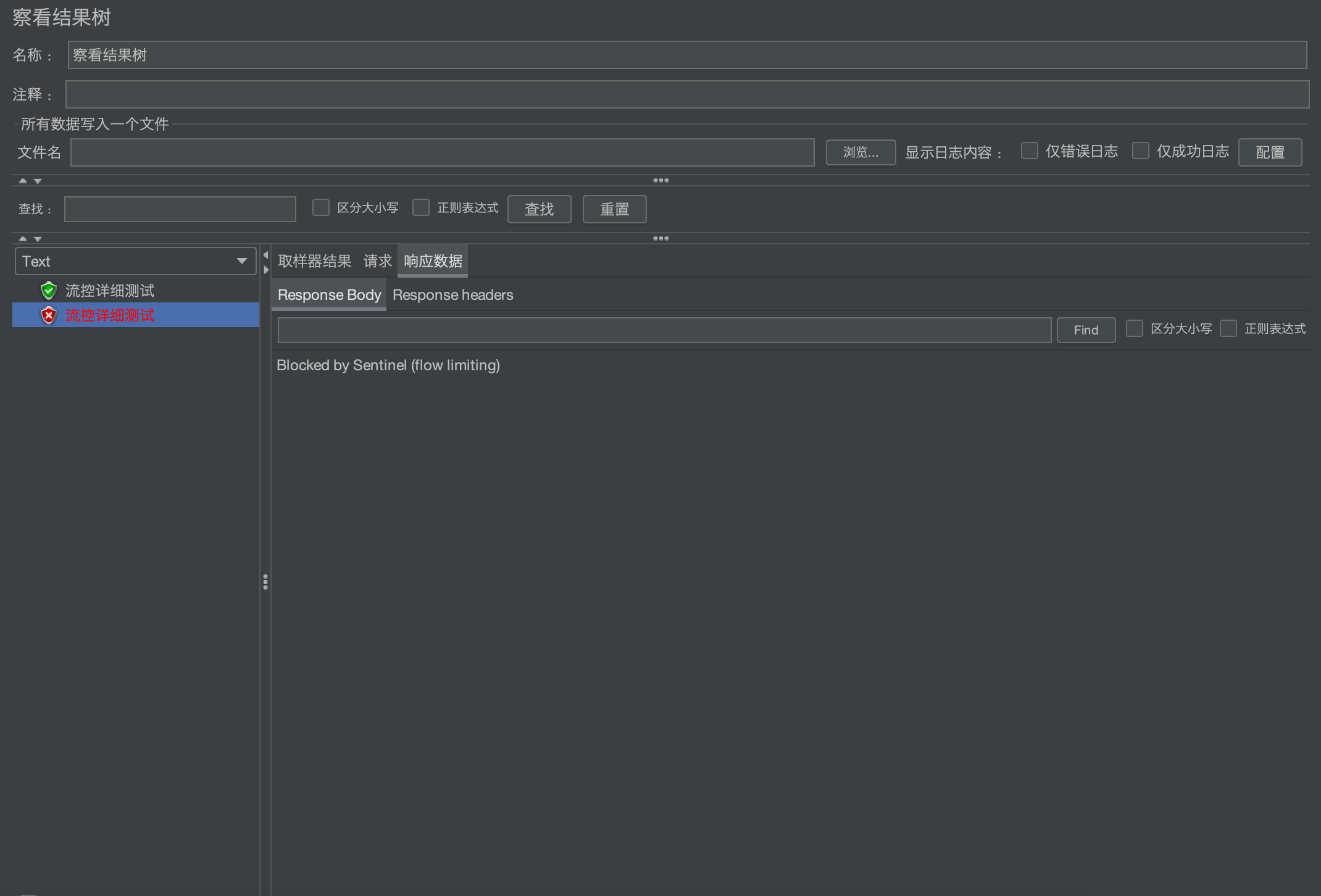The width and height of the screenshot is (1321, 896).
Task: Select the Response Body tab
Action: (x=329, y=295)
